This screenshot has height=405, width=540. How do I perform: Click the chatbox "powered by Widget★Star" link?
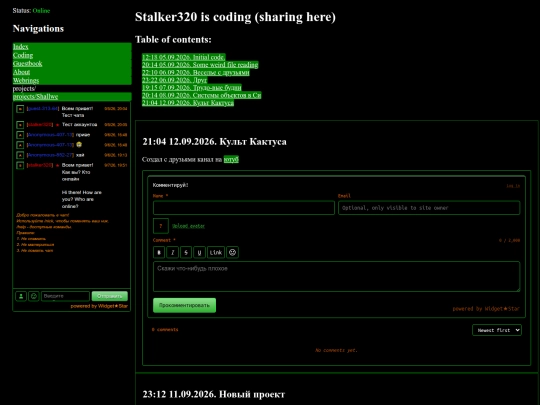[x=99, y=306]
